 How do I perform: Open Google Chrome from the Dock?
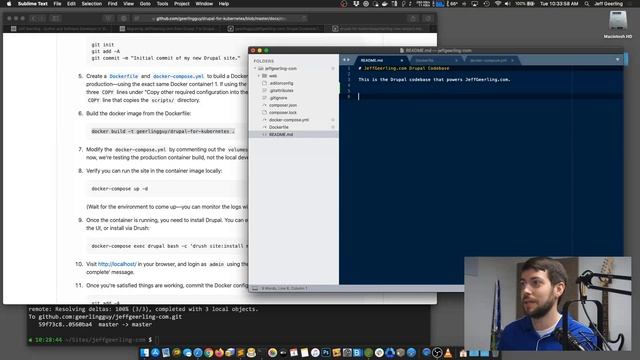[208, 353]
